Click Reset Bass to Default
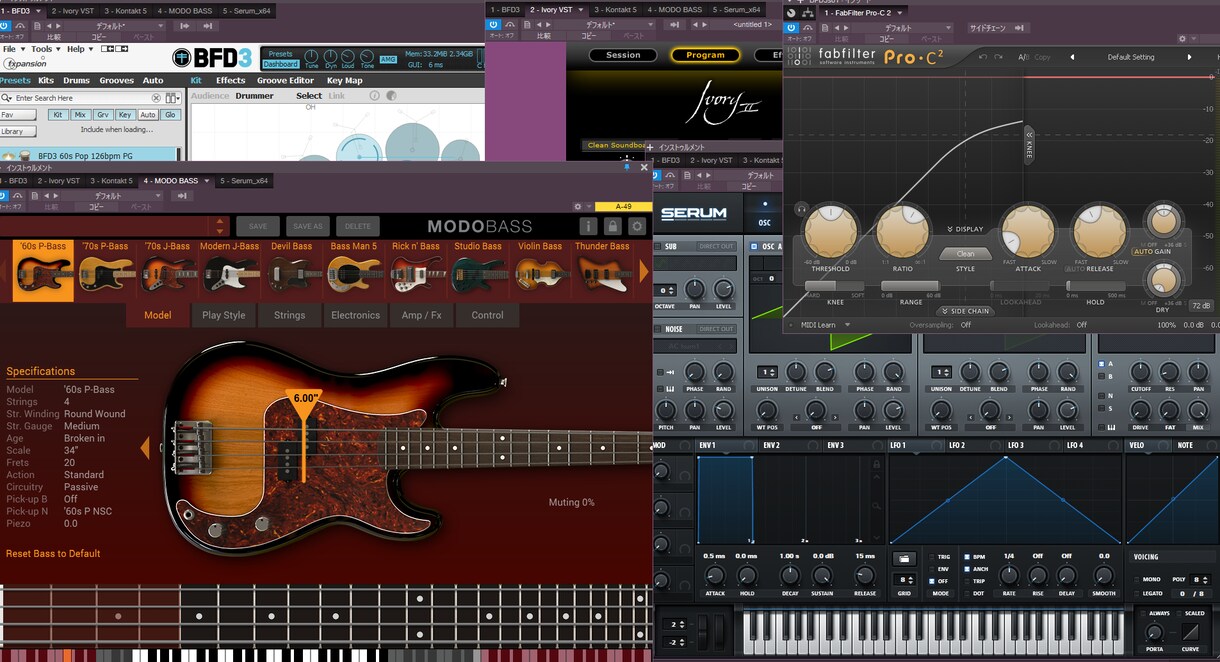Screen dimensions: 1220x662 click(x=53, y=553)
